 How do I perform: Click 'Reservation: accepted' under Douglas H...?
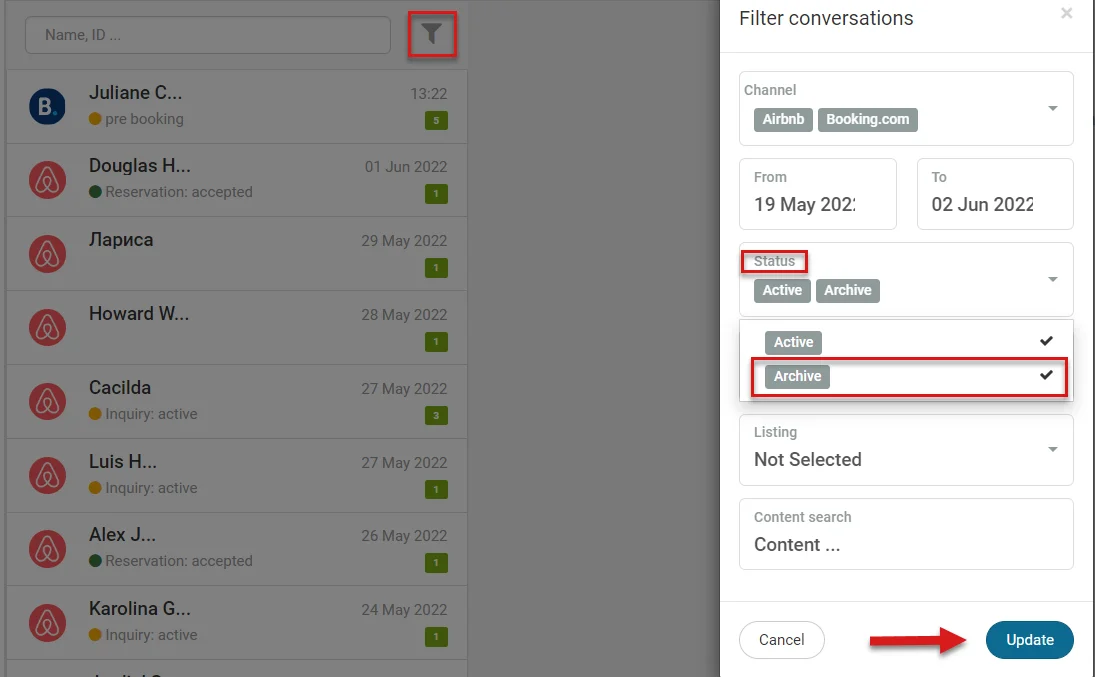179,192
